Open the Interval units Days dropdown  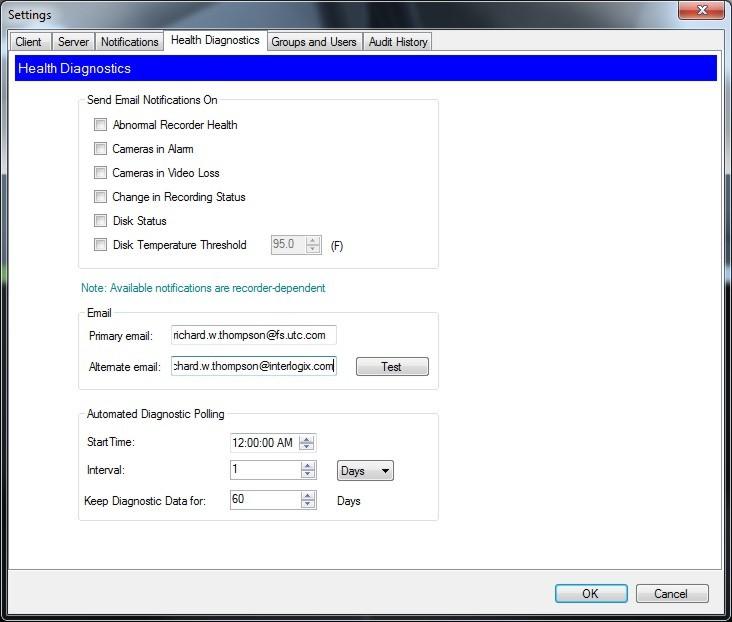(366, 471)
